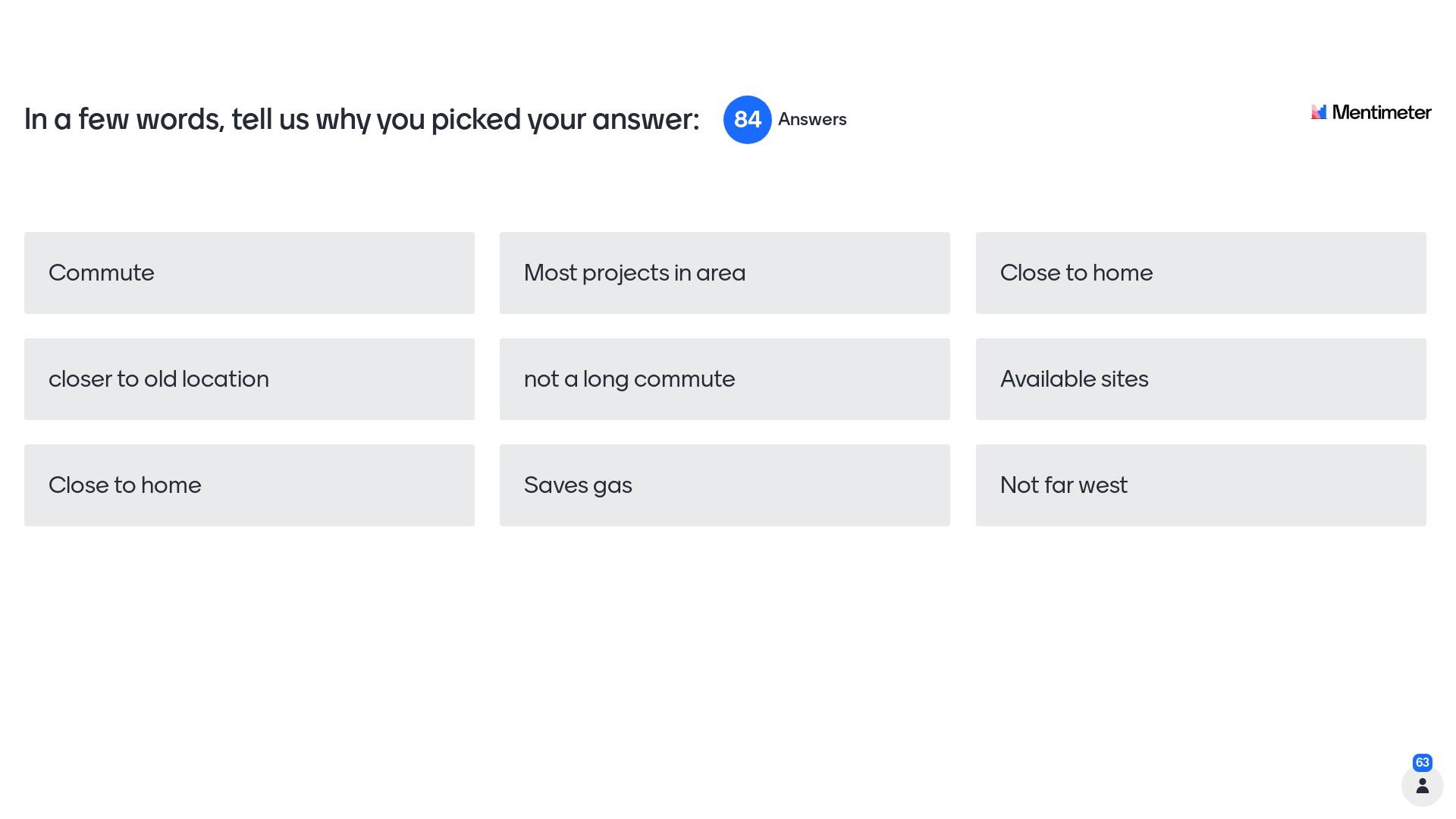Select the Saves gas response card

pyautogui.click(x=724, y=485)
